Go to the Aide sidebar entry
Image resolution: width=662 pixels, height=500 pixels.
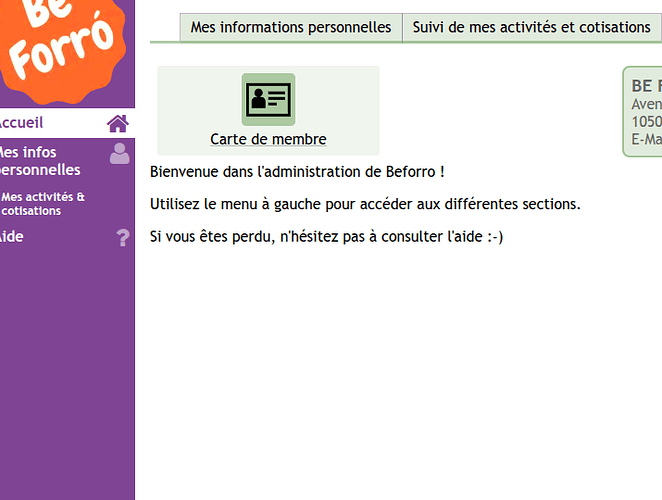[12, 237]
